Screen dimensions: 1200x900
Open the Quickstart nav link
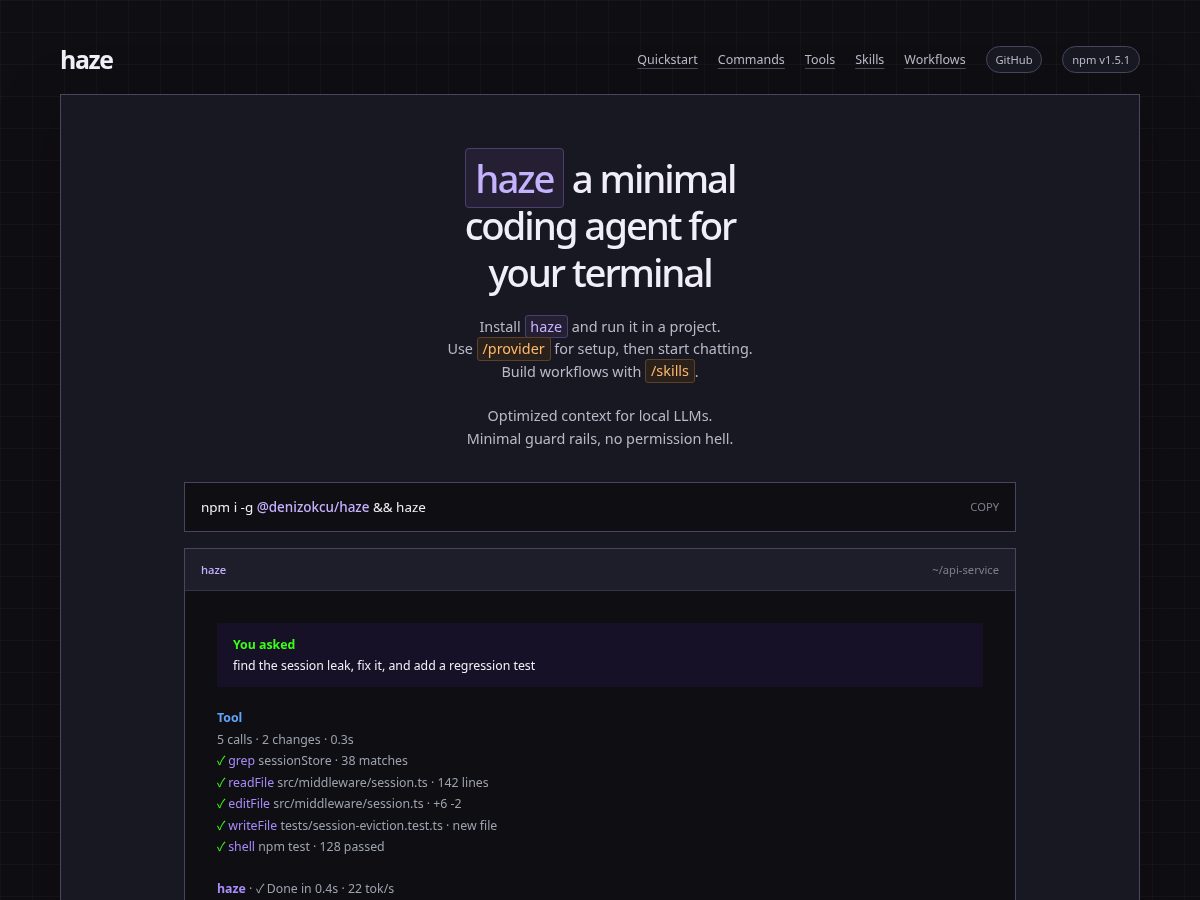click(x=667, y=60)
